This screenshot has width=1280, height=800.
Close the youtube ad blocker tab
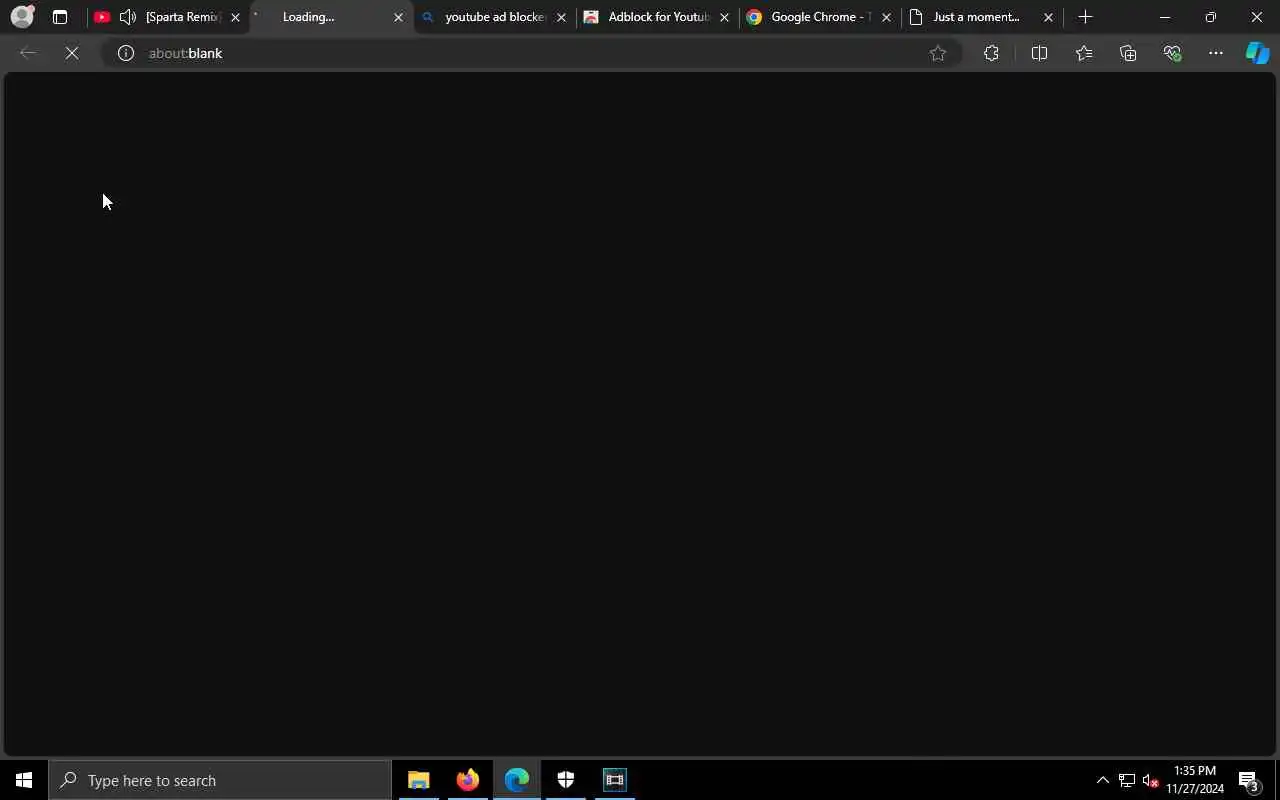coord(561,17)
